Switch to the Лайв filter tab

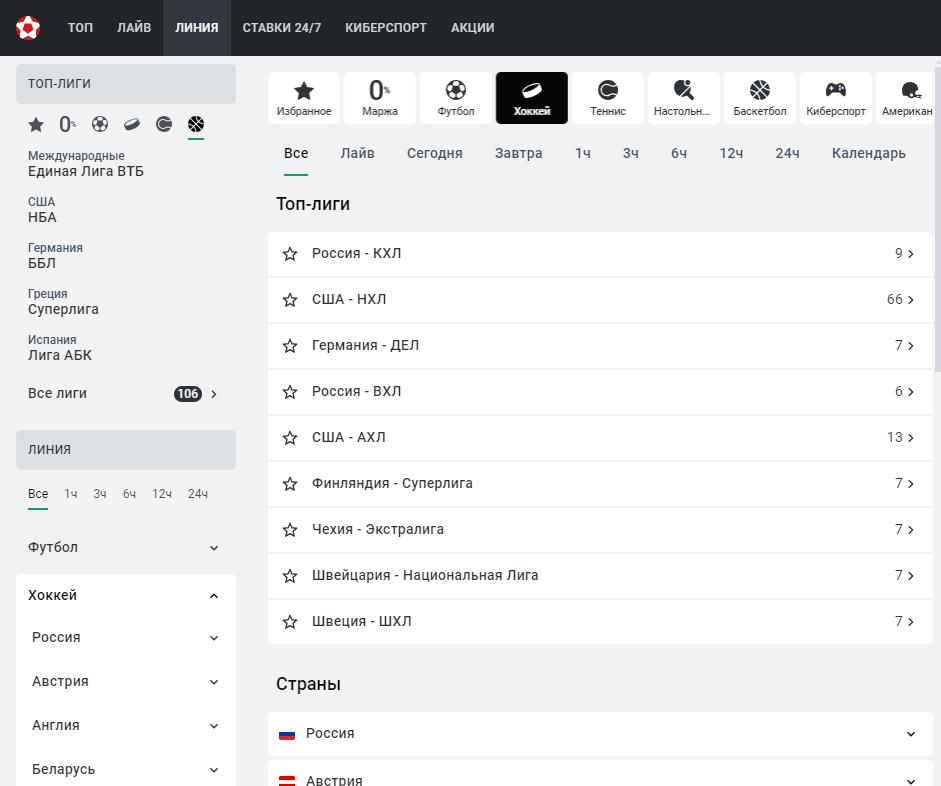(x=357, y=154)
